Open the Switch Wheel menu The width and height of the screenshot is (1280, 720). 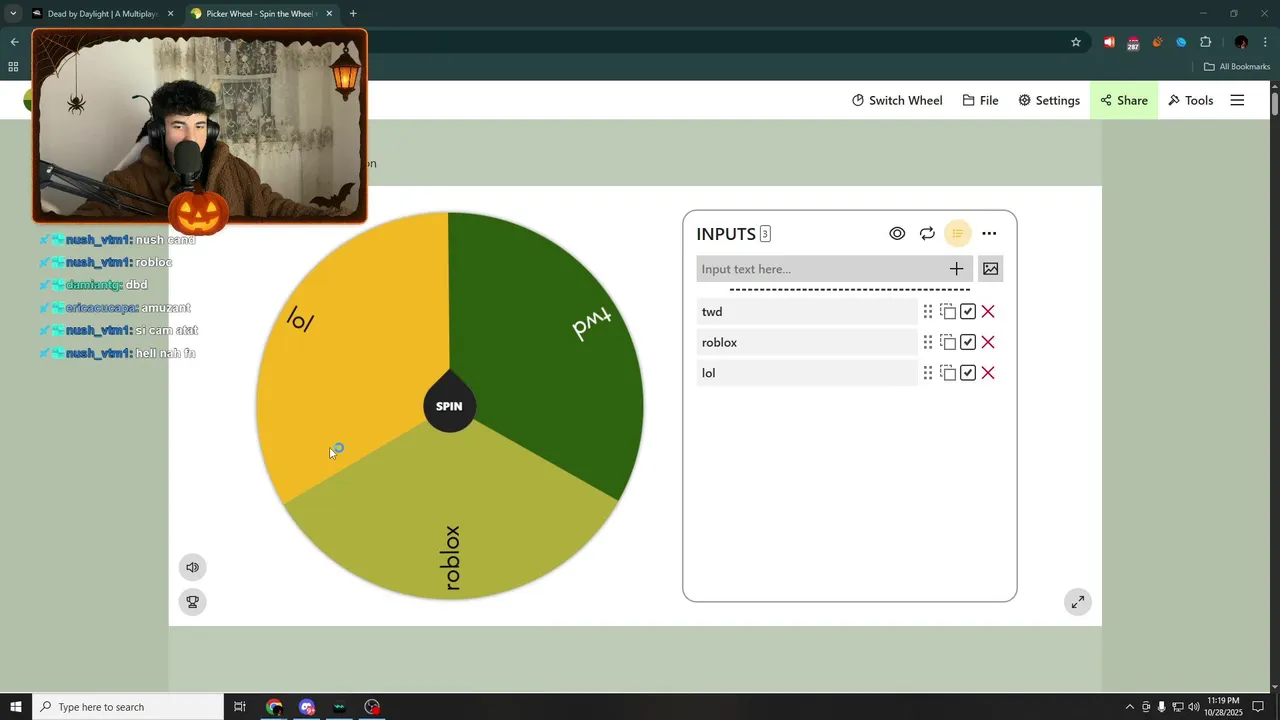[897, 100]
